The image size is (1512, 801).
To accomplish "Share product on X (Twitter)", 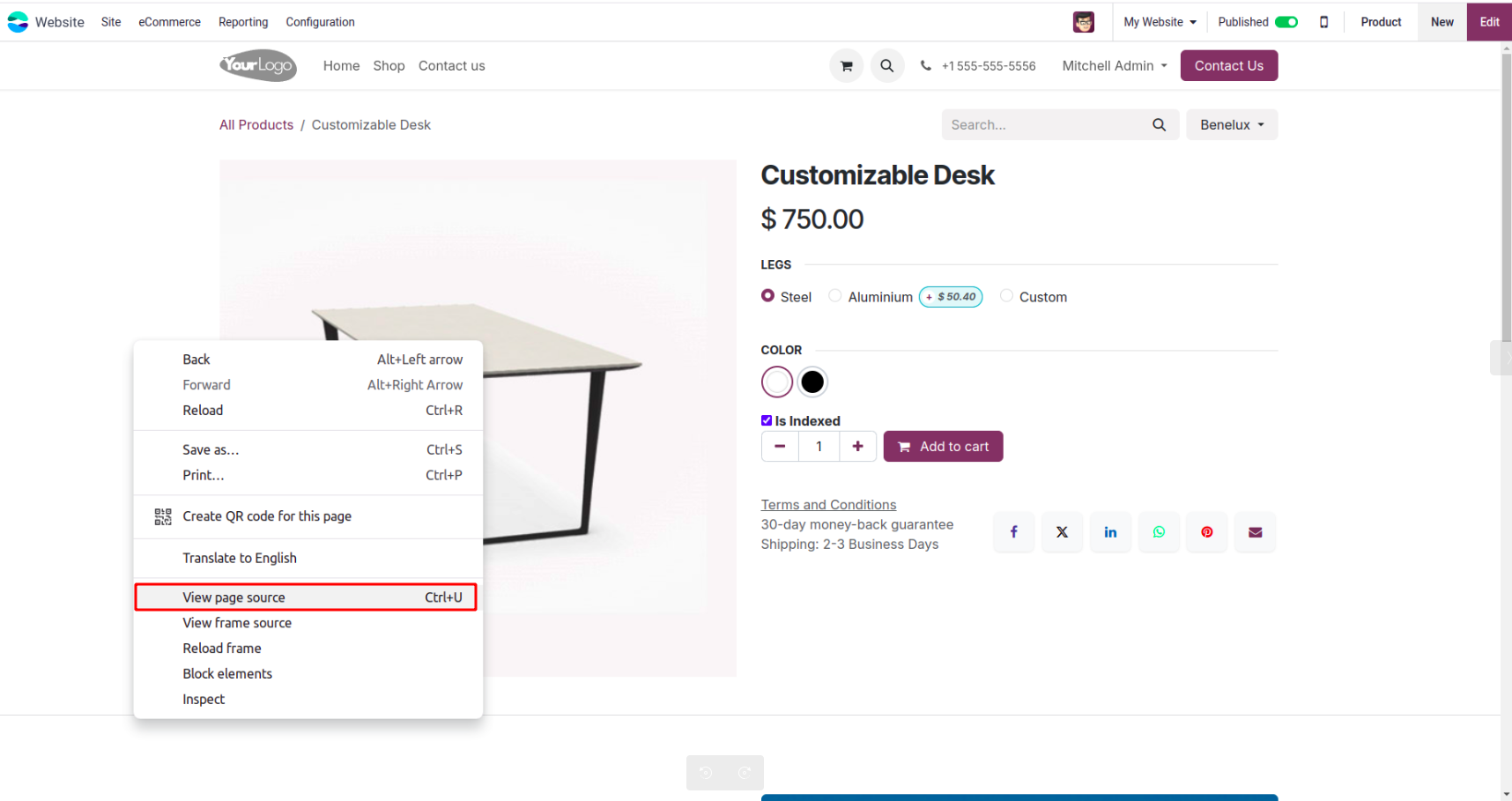I will (x=1062, y=532).
